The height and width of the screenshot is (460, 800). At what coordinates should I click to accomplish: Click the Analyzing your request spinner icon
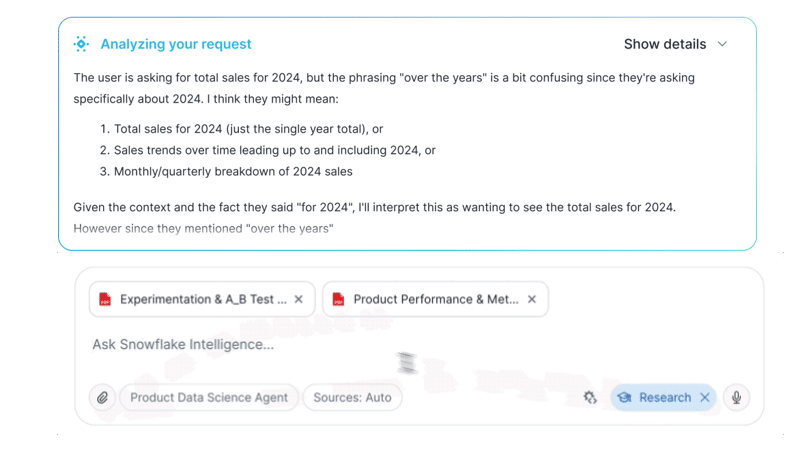(x=81, y=44)
